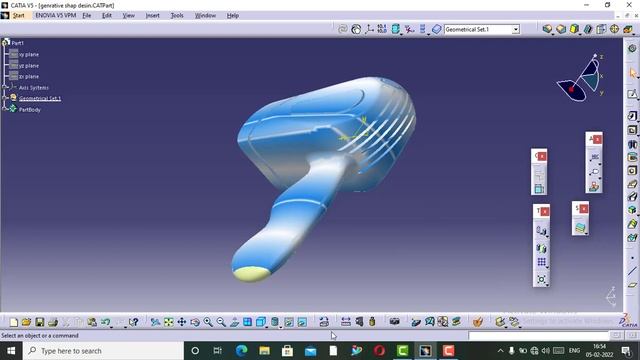Click the Windows Start button
This screenshot has height=360, width=640.
tap(11, 351)
